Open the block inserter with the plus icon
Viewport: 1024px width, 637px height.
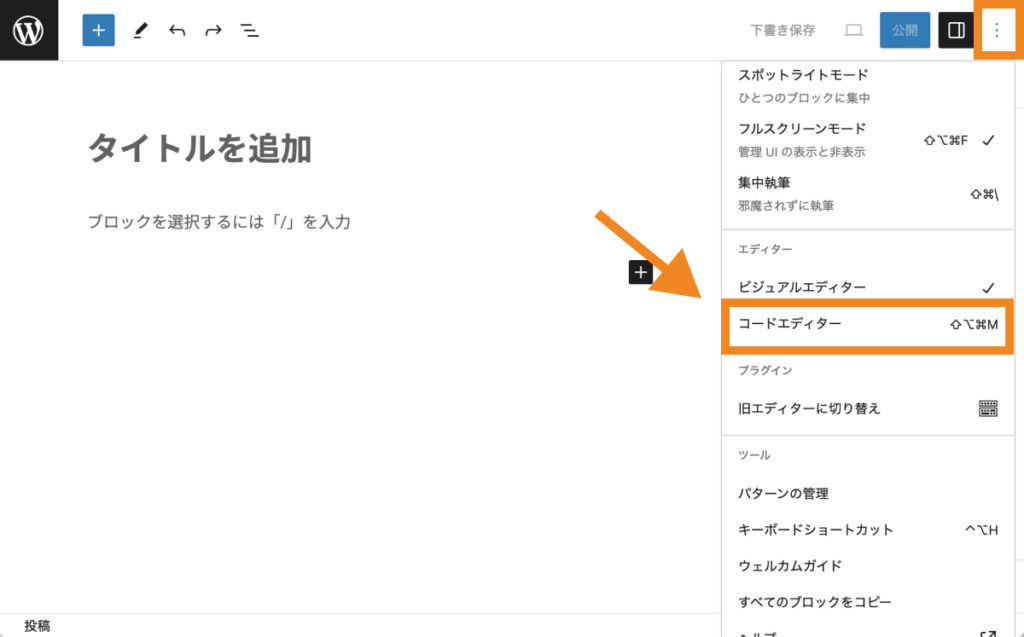click(x=97, y=30)
